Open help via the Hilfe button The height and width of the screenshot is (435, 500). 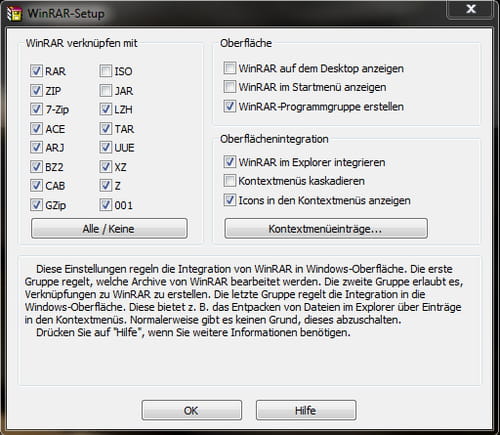click(x=306, y=410)
